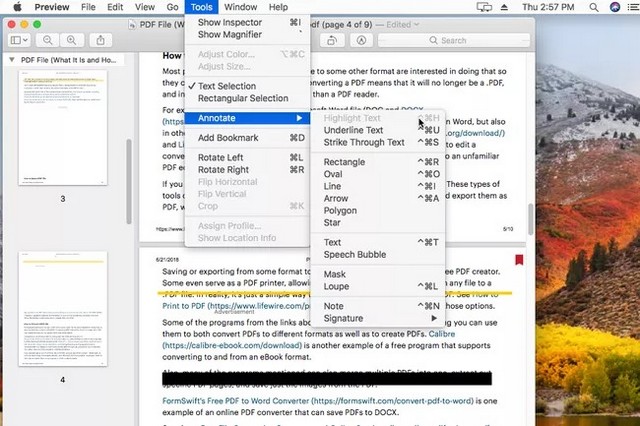
Task: Select Strike Through Text annotation
Action: pyautogui.click(x=378, y=142)
